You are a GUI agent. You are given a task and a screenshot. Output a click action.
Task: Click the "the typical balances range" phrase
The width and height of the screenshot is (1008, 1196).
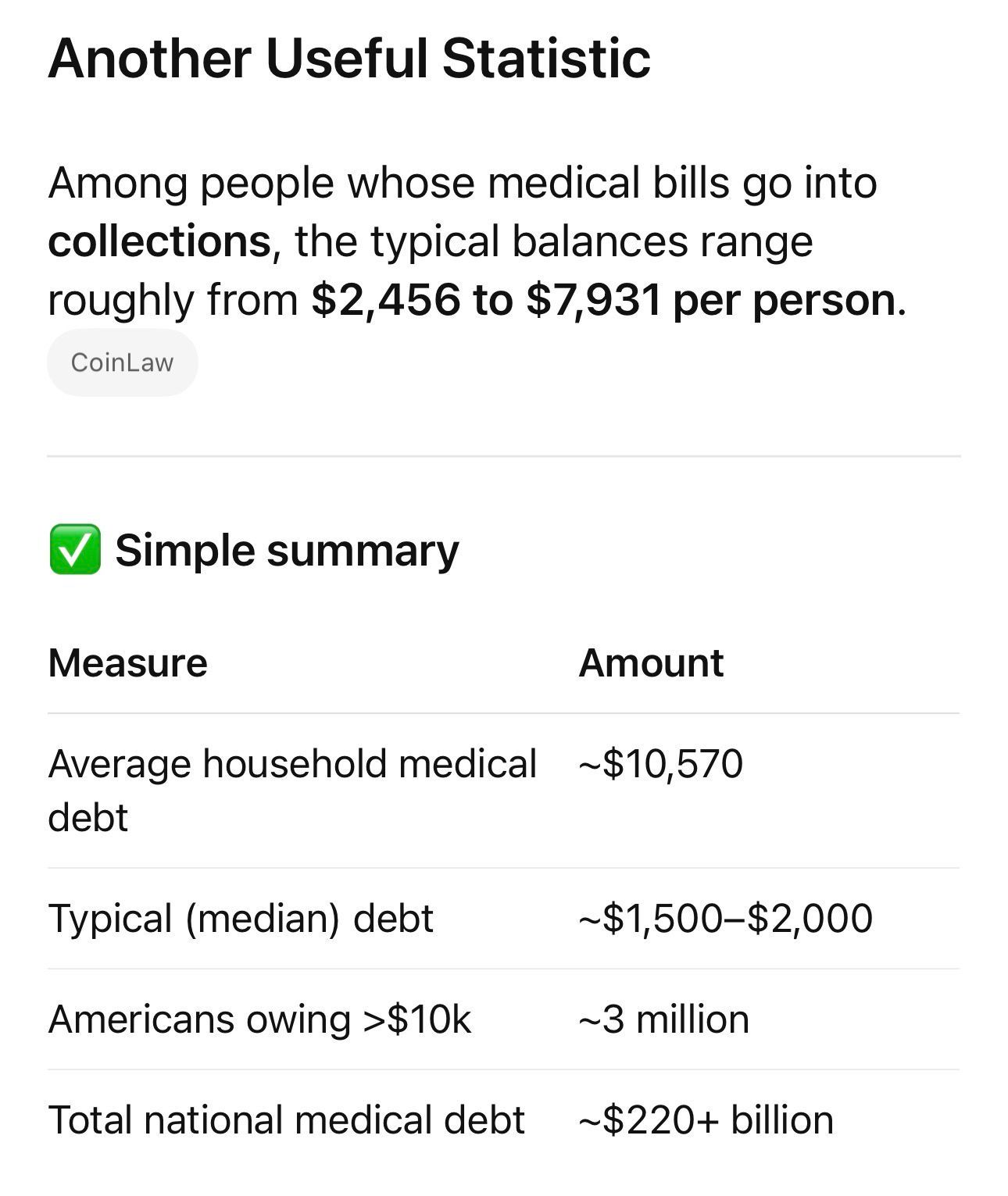point(553,241)
